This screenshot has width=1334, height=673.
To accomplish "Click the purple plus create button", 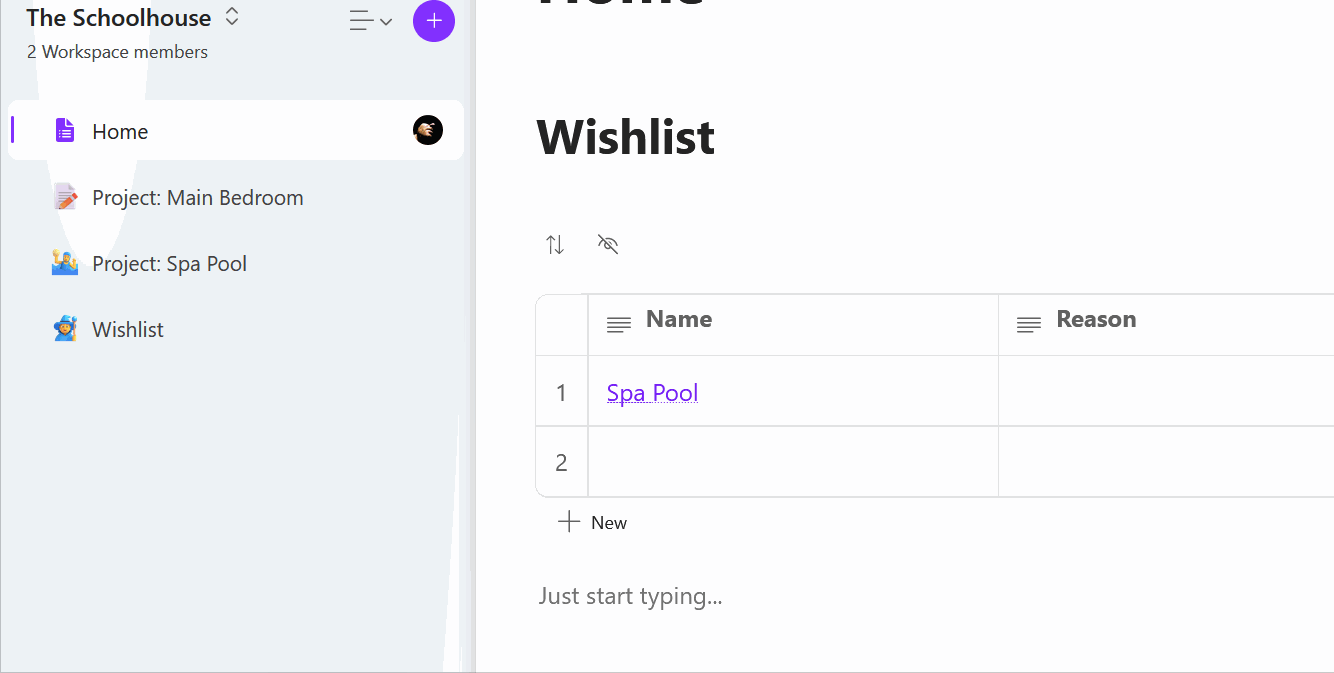I will (434, 21).
